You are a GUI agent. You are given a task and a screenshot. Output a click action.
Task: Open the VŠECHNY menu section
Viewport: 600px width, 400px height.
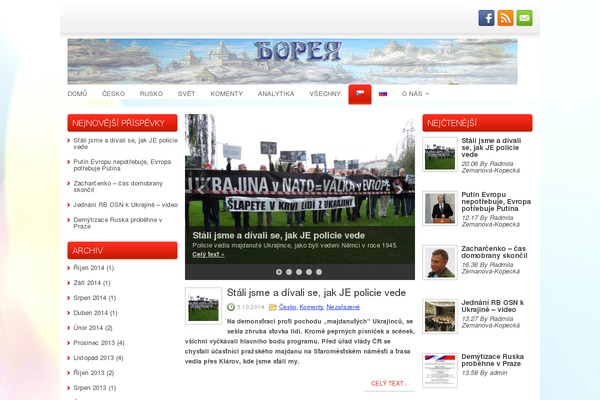click(325, 94)
